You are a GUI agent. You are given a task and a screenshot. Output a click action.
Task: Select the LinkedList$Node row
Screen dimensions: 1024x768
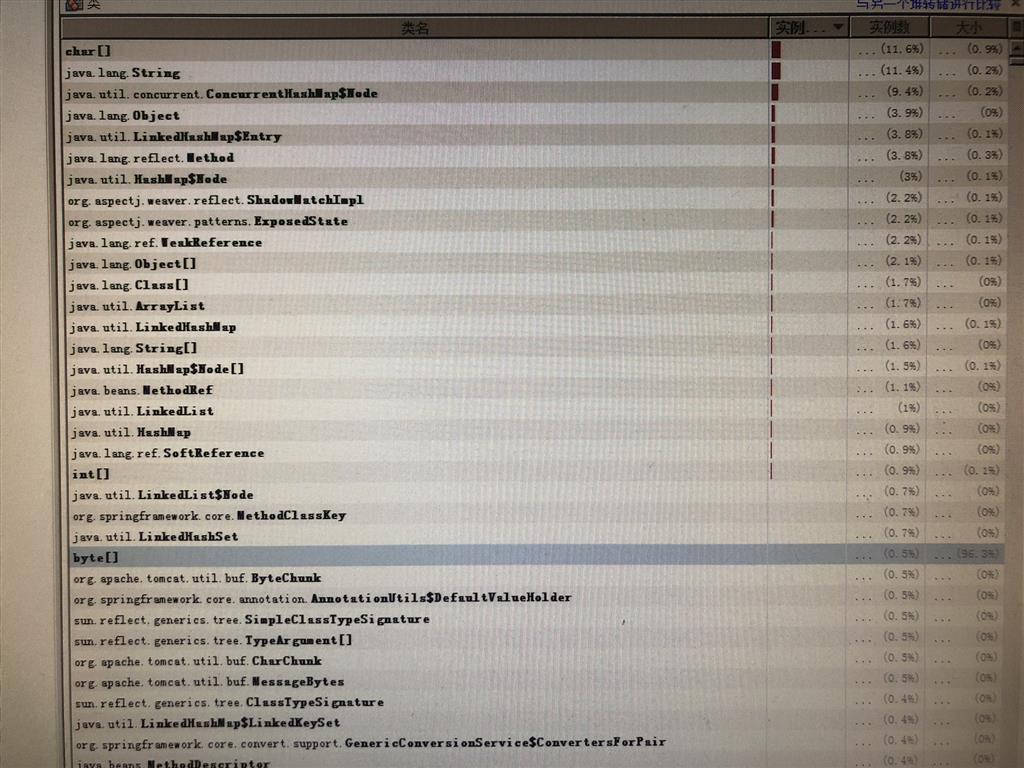click(x=536, y=494)
